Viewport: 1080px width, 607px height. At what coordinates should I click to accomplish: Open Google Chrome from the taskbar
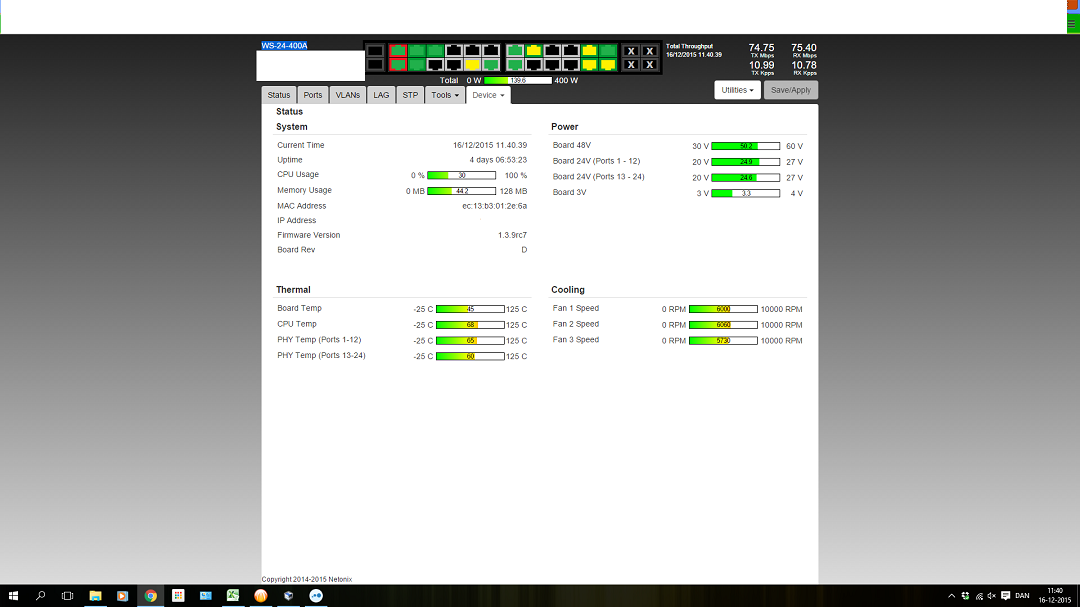(150, 595)
